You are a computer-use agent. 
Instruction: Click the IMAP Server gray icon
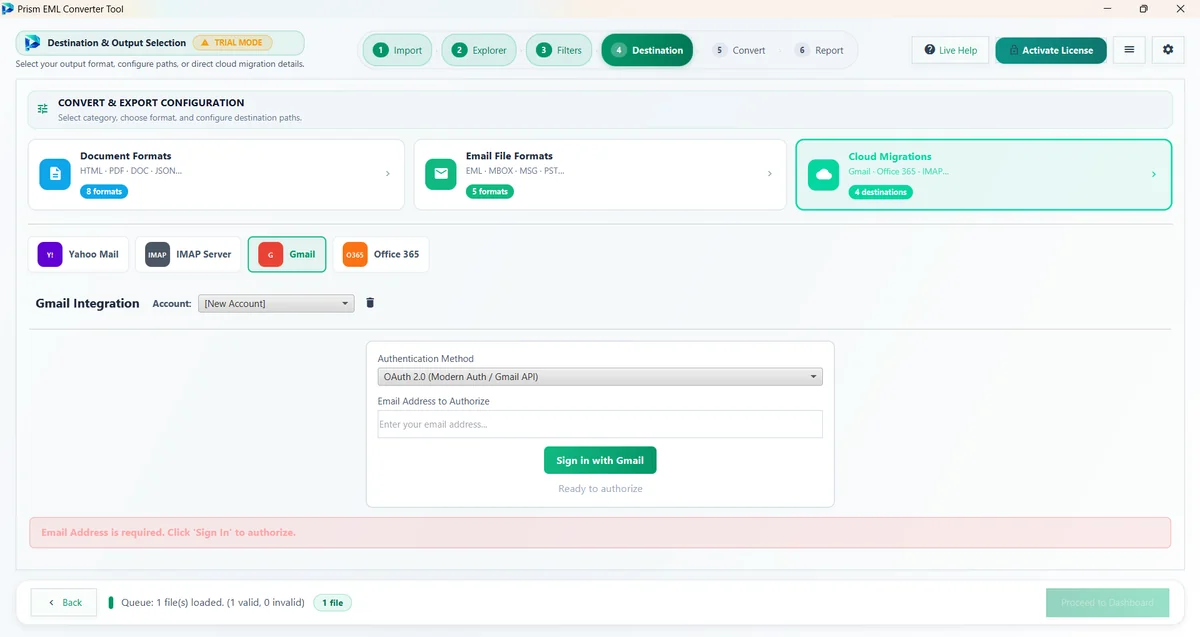[x=157, y=254]
